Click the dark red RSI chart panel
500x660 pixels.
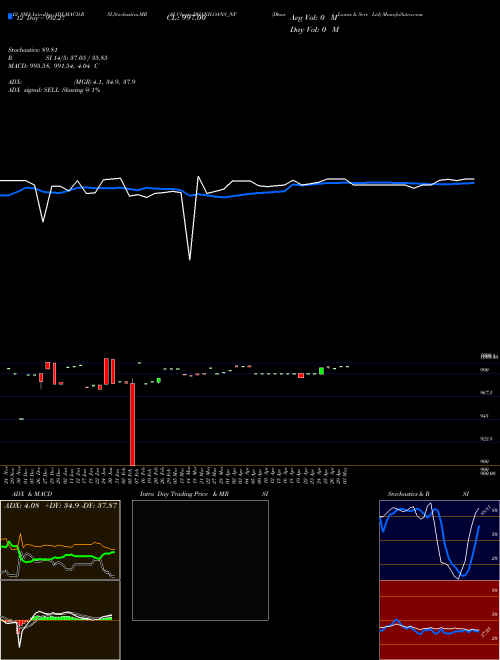[x=439, y=620]
